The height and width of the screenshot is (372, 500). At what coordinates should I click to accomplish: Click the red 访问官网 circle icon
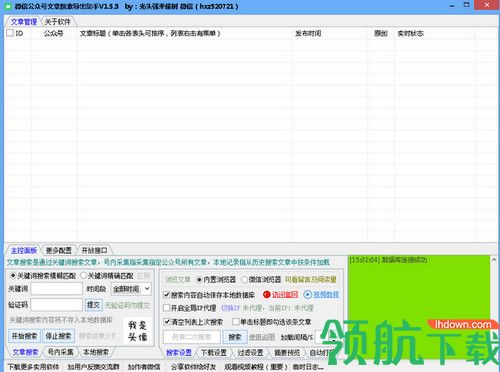click(x=267, y=295)
